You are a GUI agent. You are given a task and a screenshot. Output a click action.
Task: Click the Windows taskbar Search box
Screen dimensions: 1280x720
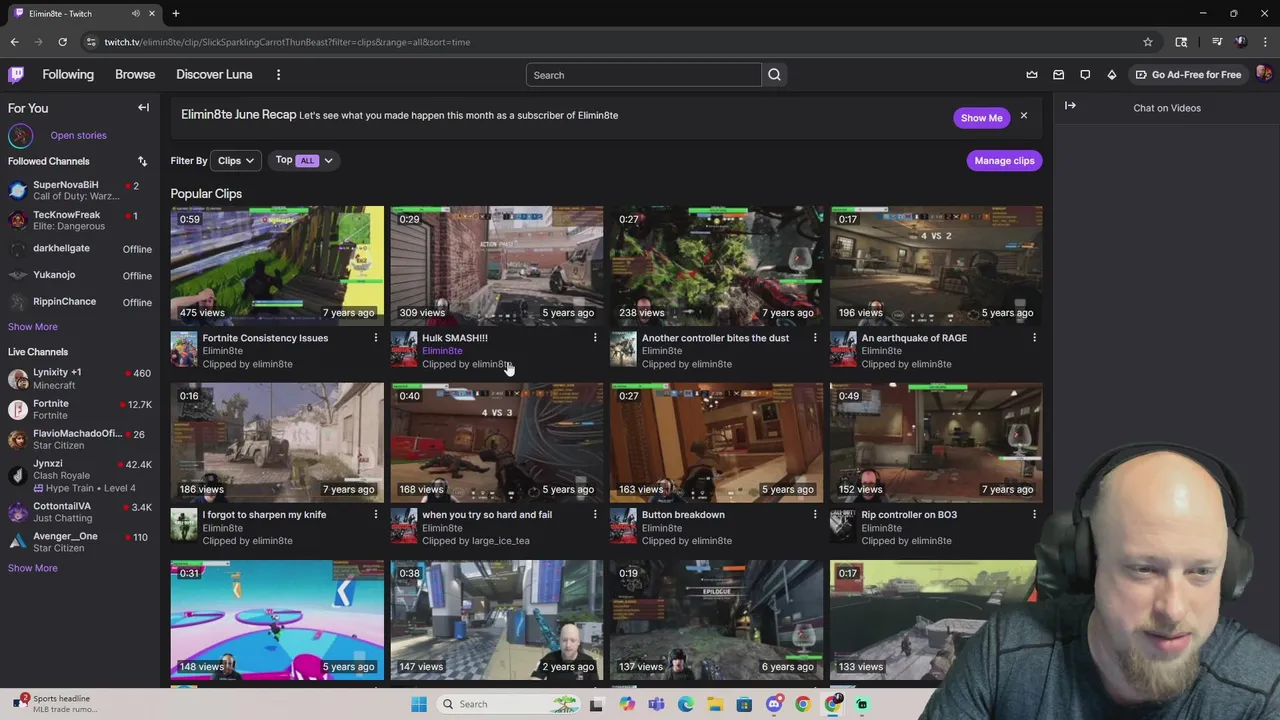click(510, 704)
